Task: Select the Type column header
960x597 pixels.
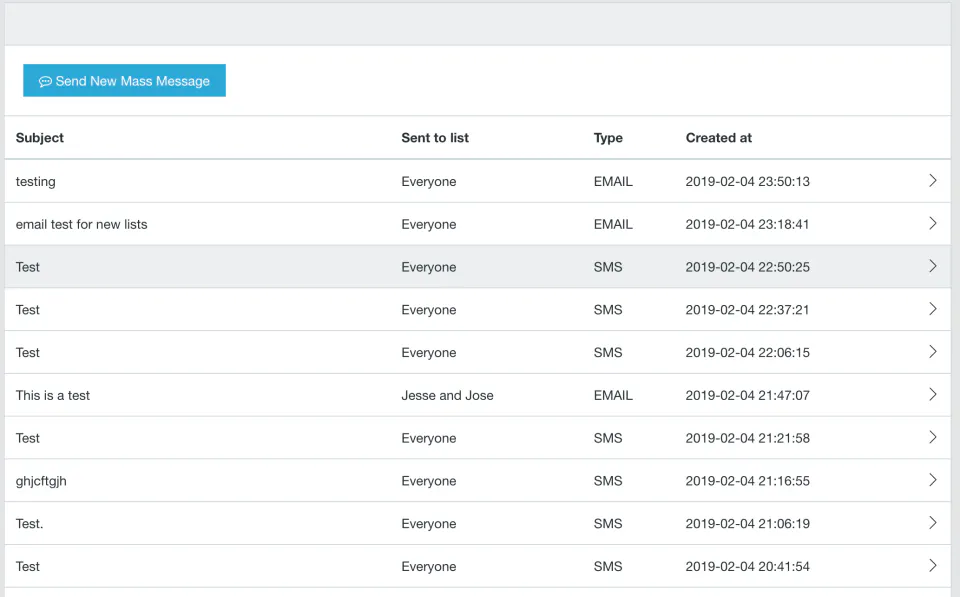Action: tap(608, 137)
